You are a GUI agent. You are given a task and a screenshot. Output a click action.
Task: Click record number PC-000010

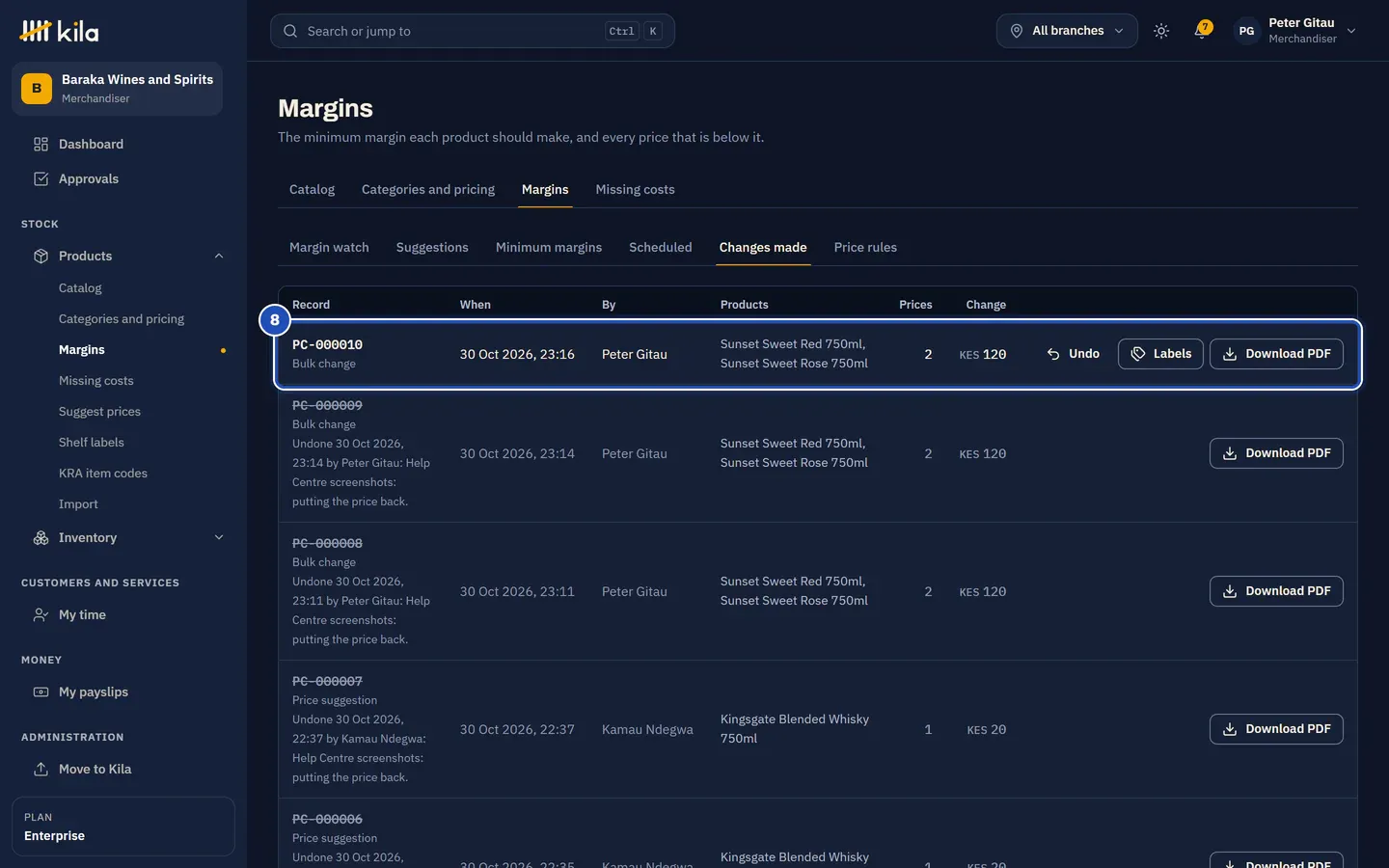[327, 345]
